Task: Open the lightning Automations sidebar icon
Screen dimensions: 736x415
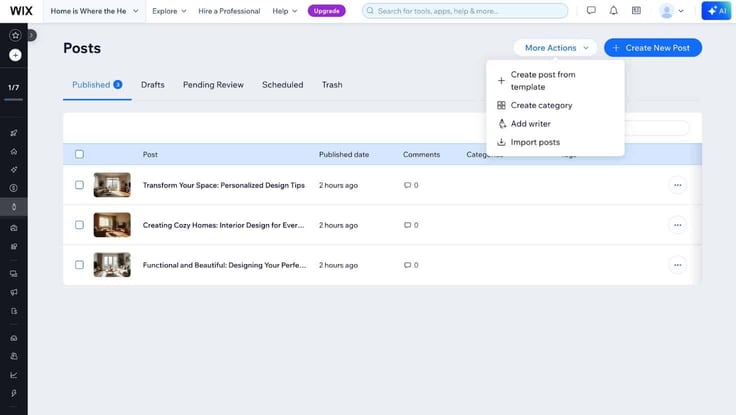Action: (14, 393)
